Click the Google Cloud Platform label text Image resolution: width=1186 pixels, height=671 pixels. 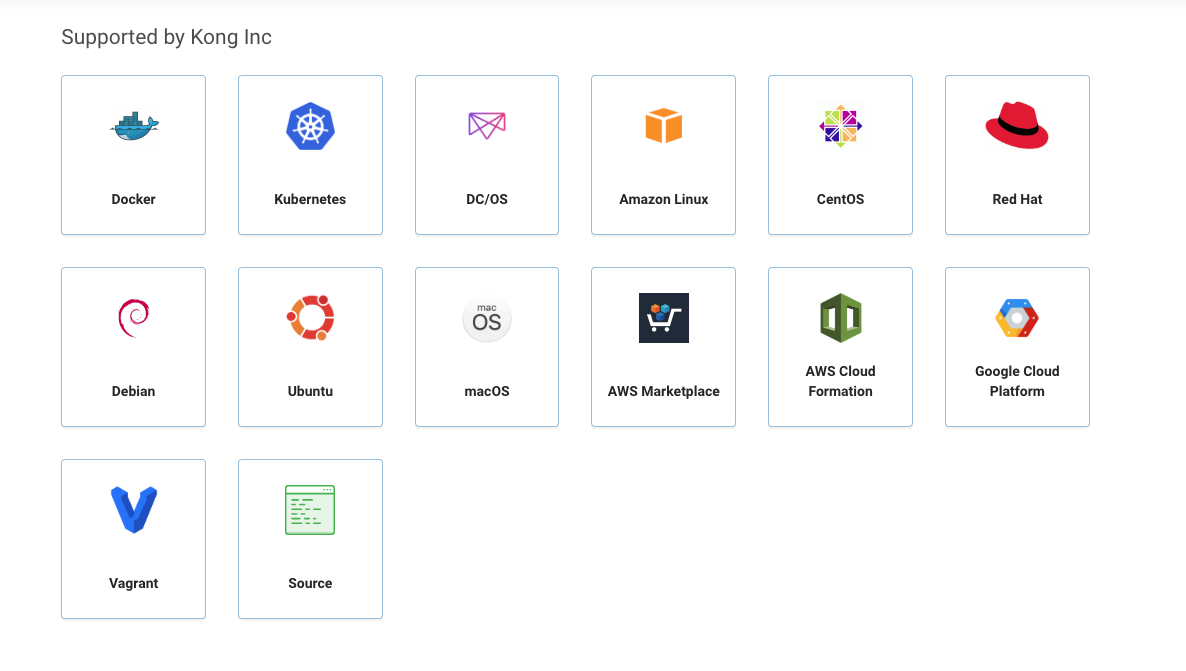tap(1017, 381)
